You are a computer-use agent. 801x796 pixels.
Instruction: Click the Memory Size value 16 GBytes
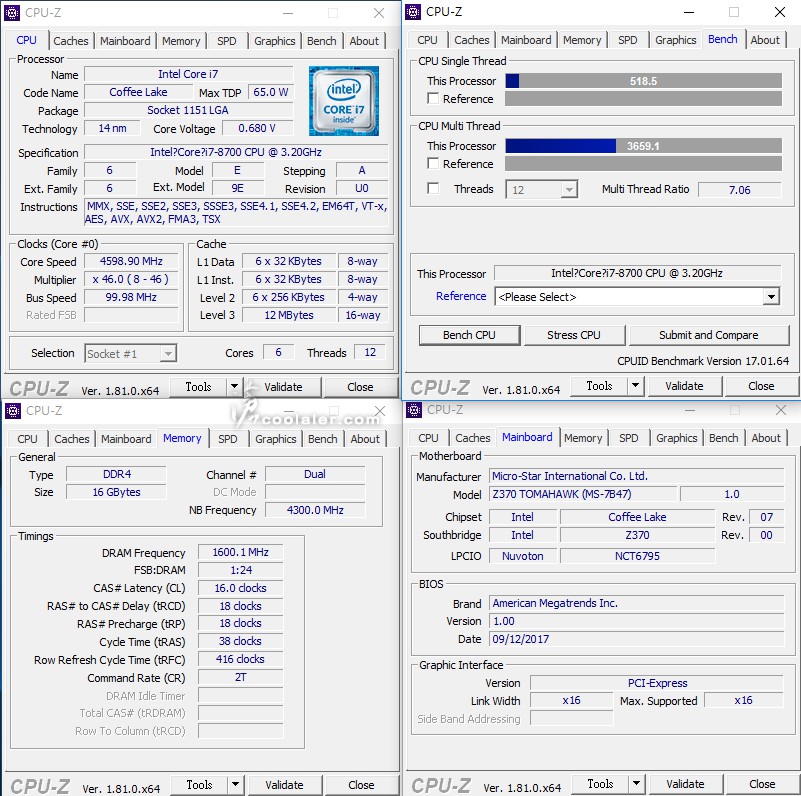click(116, 492)
